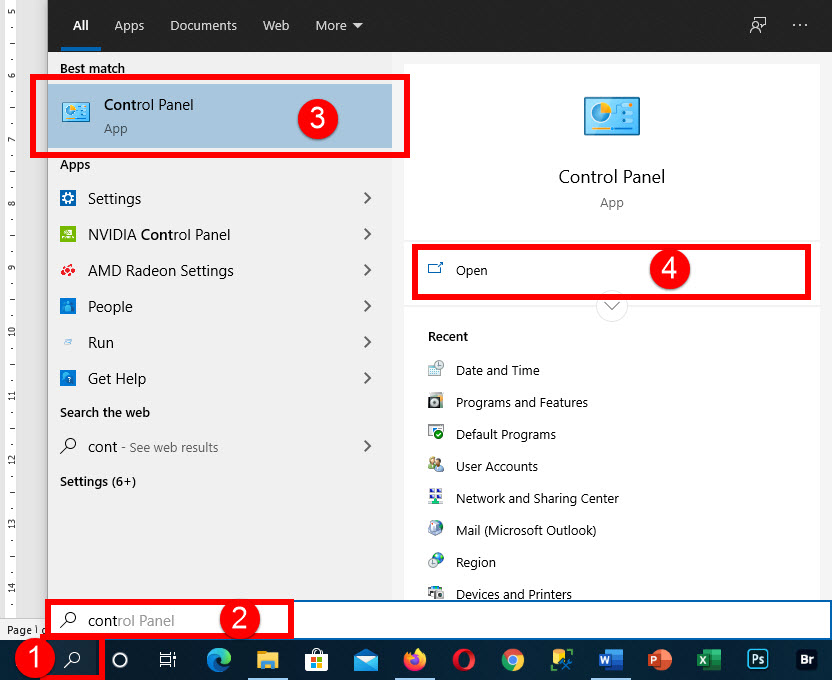Launch Firefox from the taskbar
832x680 pixels.
pyautogui.click(x=414, y=660)
